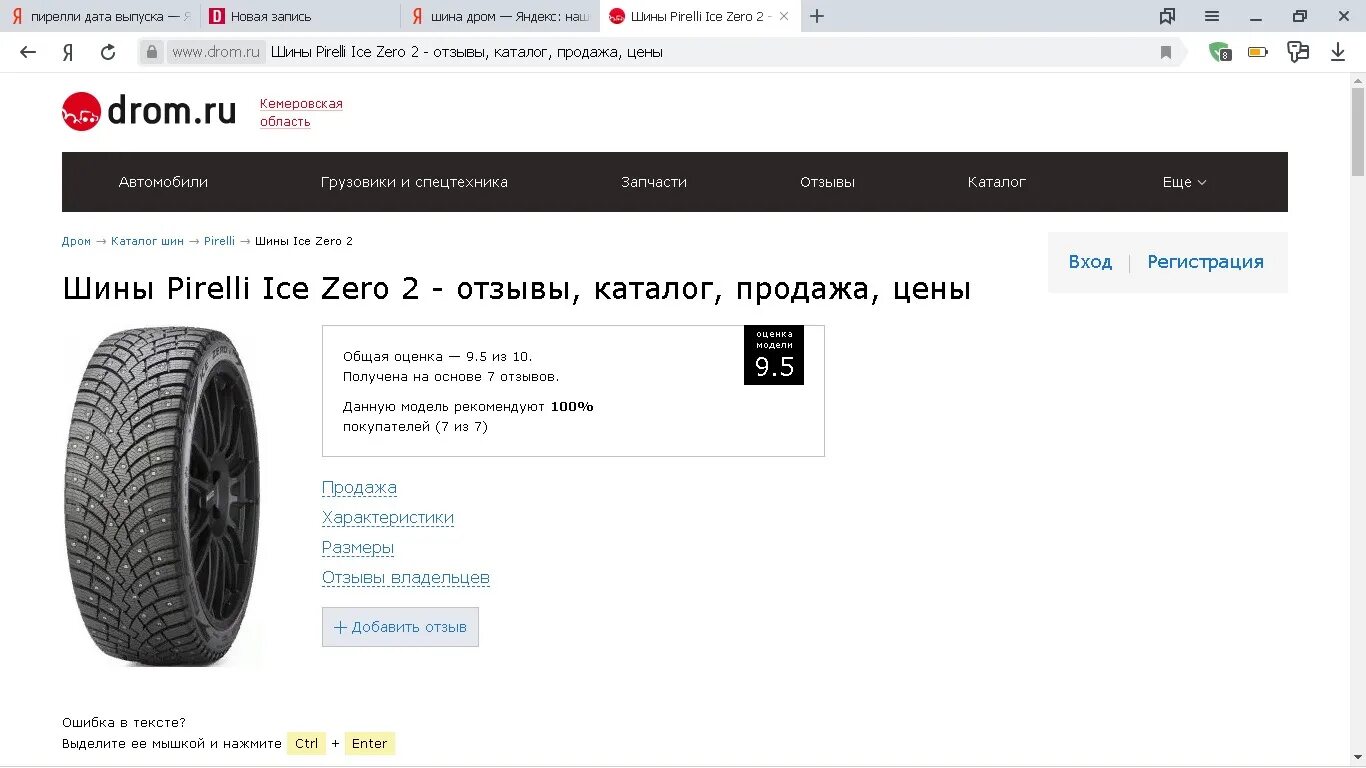The height and width of the screenshot is (768, 1366).
Task: Click the battery saver icon
Action: point(1258,52)
